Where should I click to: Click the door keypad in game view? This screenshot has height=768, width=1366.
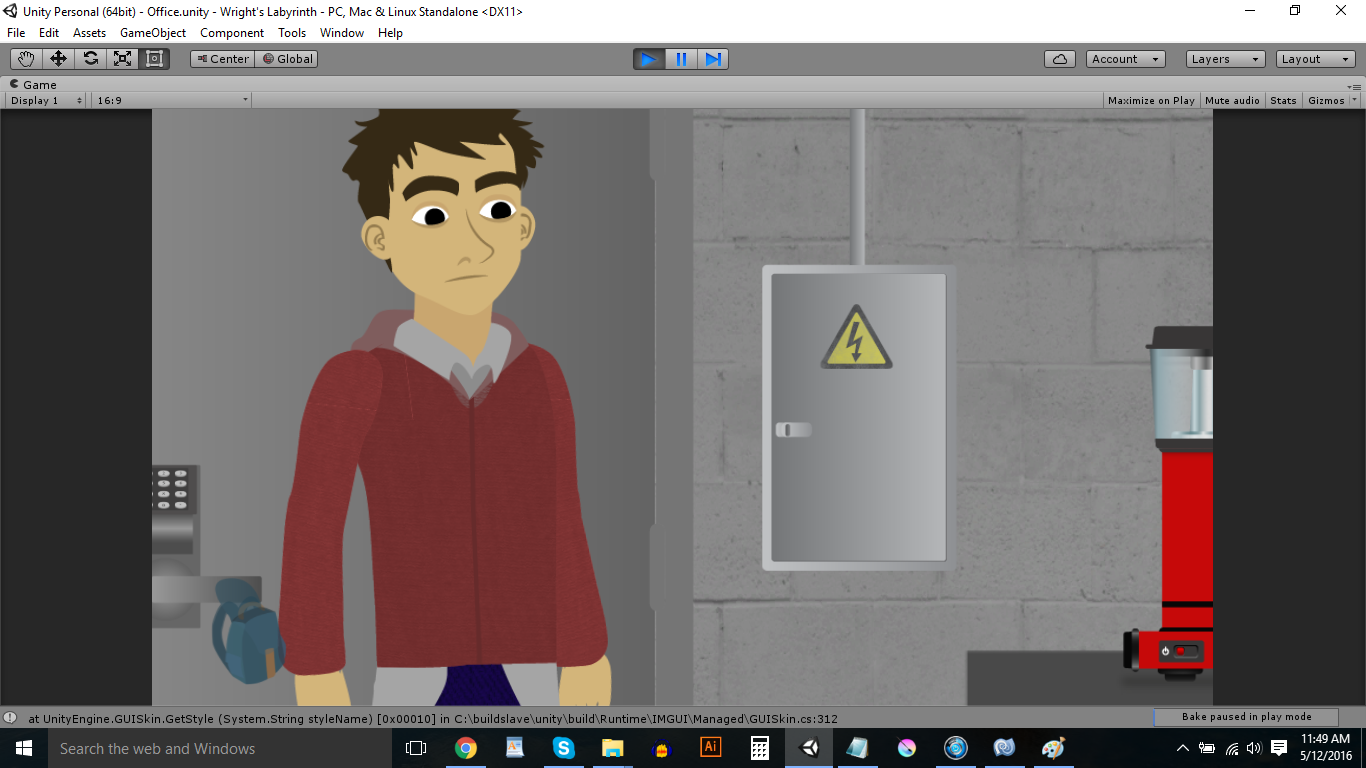173,489
